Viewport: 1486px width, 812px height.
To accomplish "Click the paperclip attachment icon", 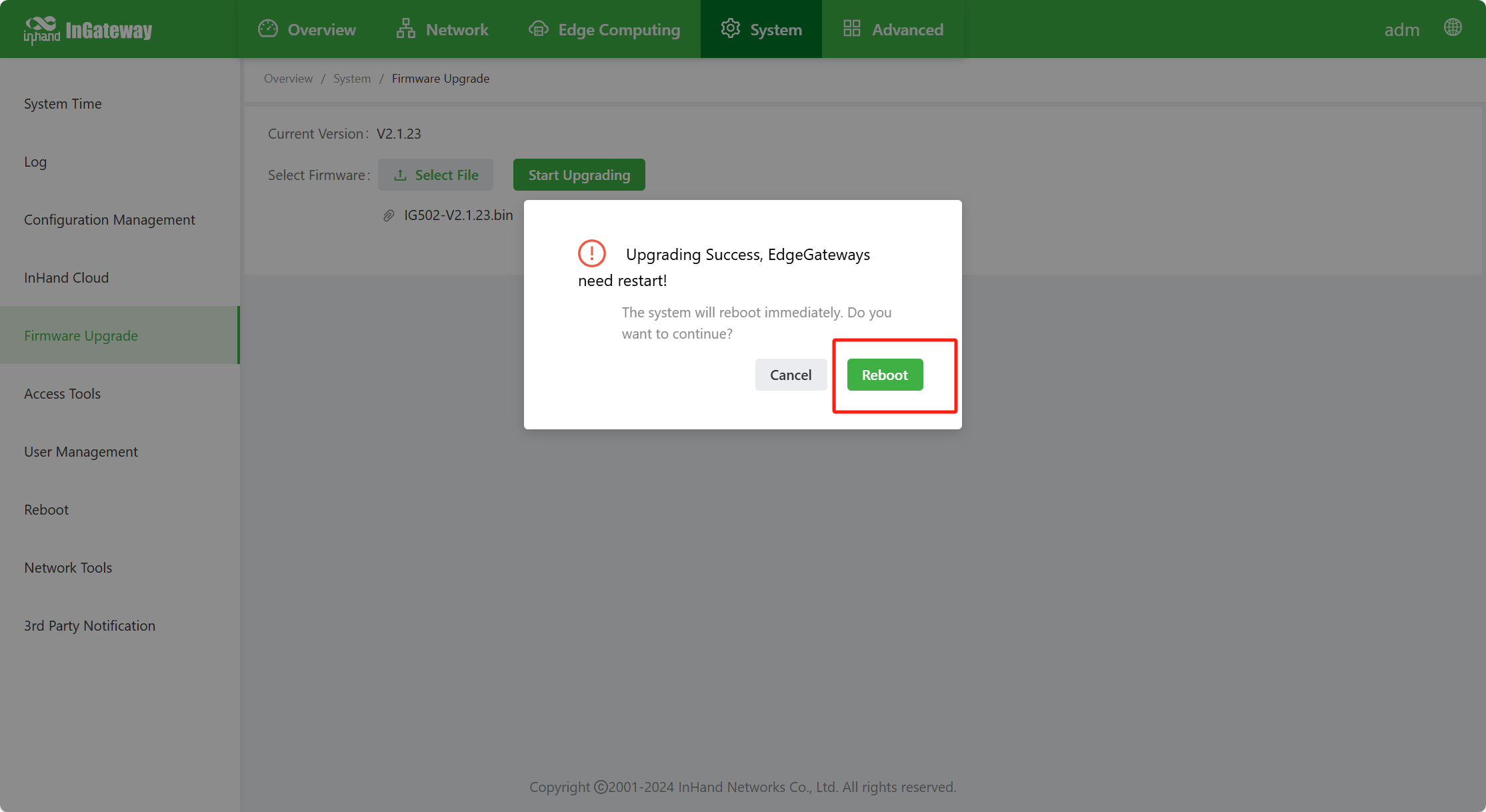I will point(389,215).
